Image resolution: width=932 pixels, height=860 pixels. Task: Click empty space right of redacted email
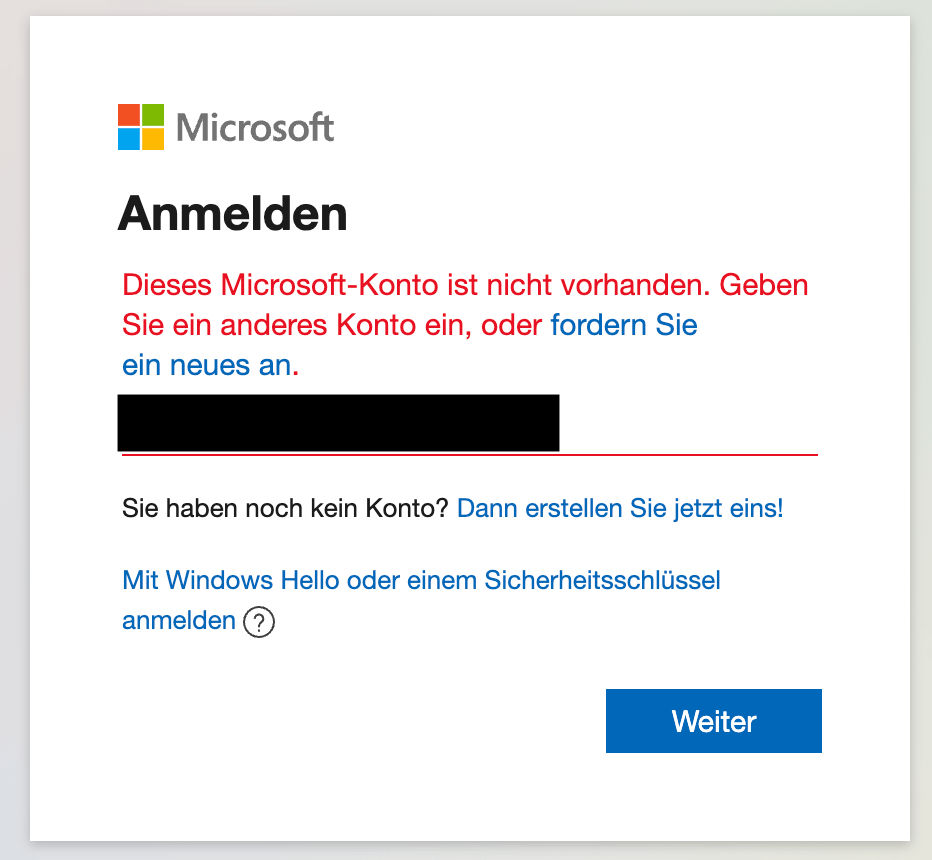688,424
